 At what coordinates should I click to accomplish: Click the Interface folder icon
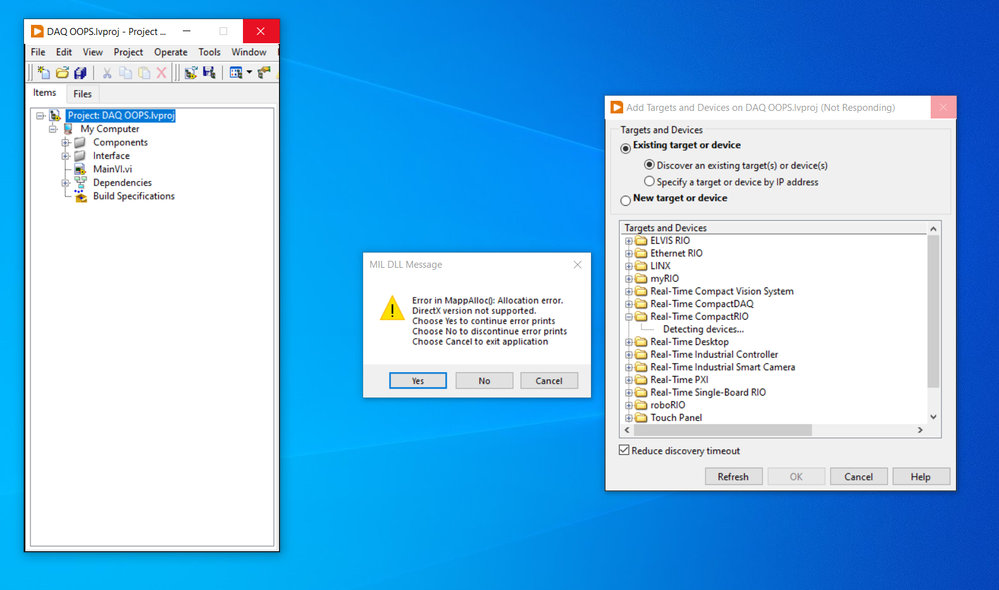(80, 155)
